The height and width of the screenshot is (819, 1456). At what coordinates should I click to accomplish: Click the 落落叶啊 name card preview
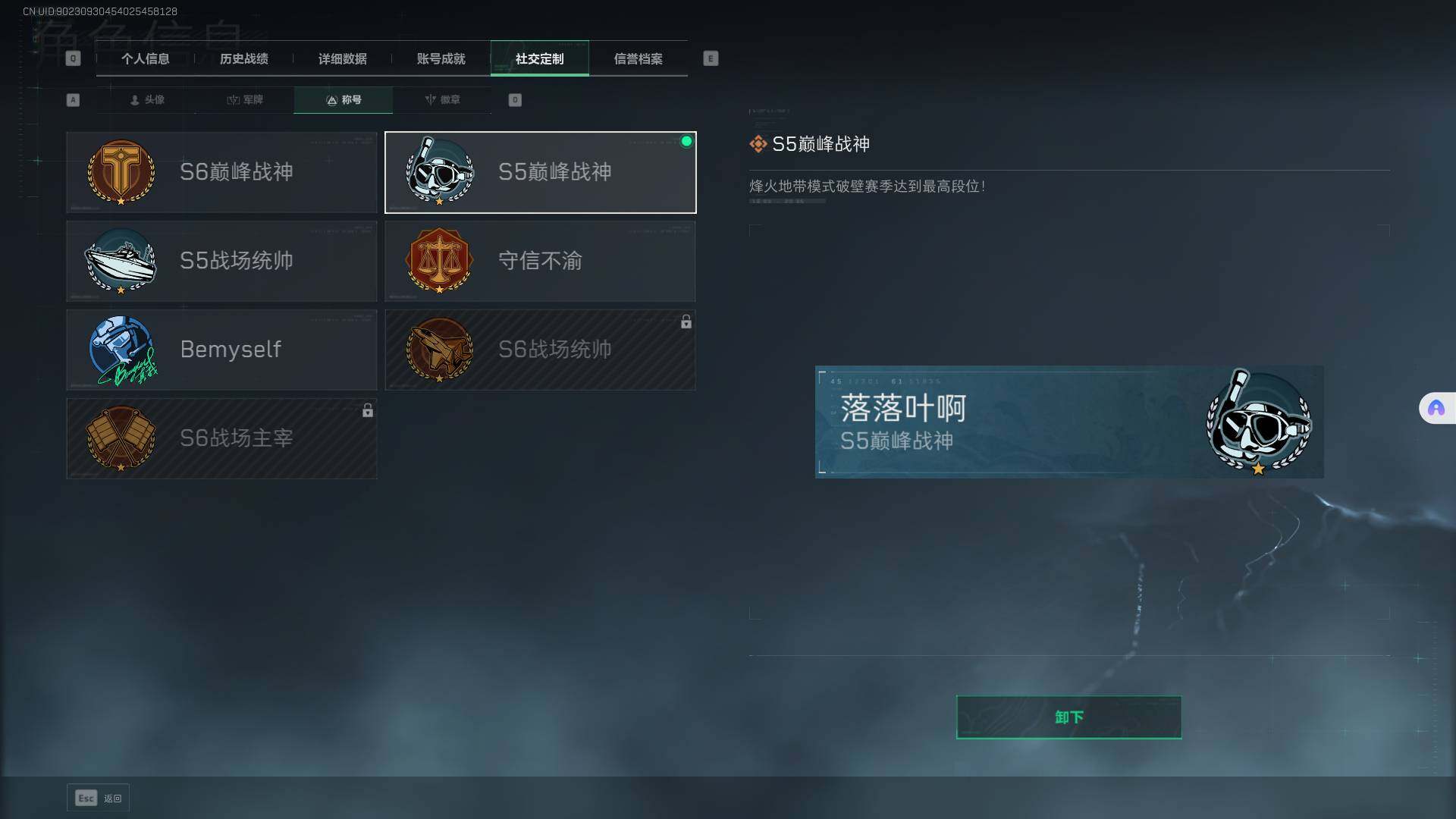[1069, 422]
